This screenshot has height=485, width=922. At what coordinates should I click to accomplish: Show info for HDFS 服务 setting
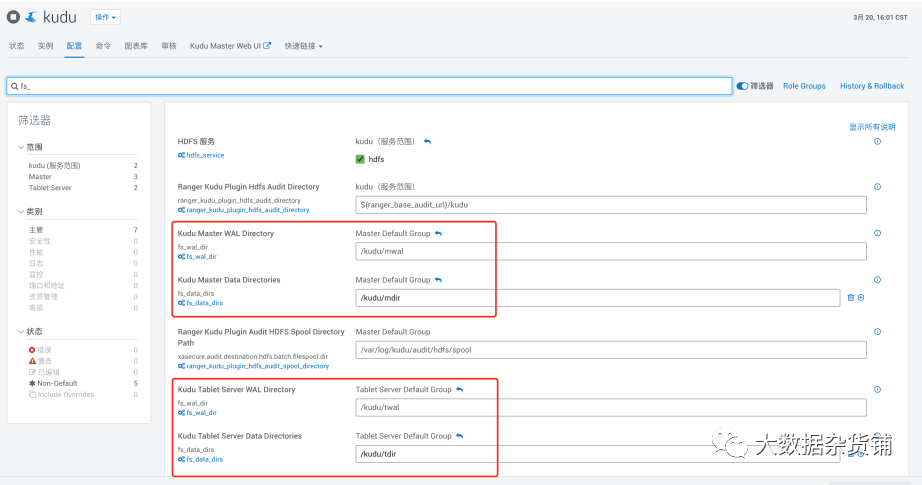point(877,142)
